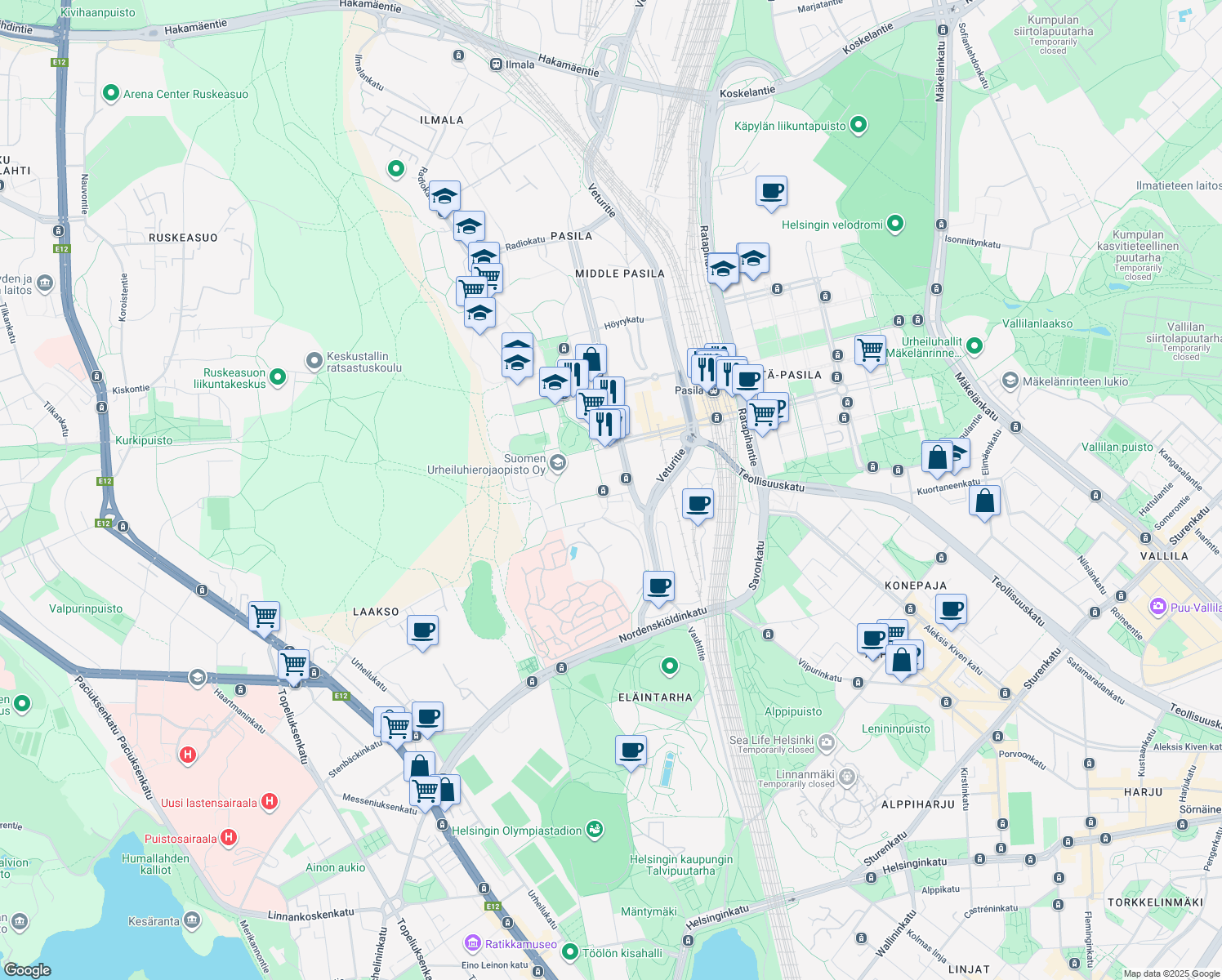Select the green marker at Helsingin Olympiastadion
The image size is (1222, 980).
point(594,828)
